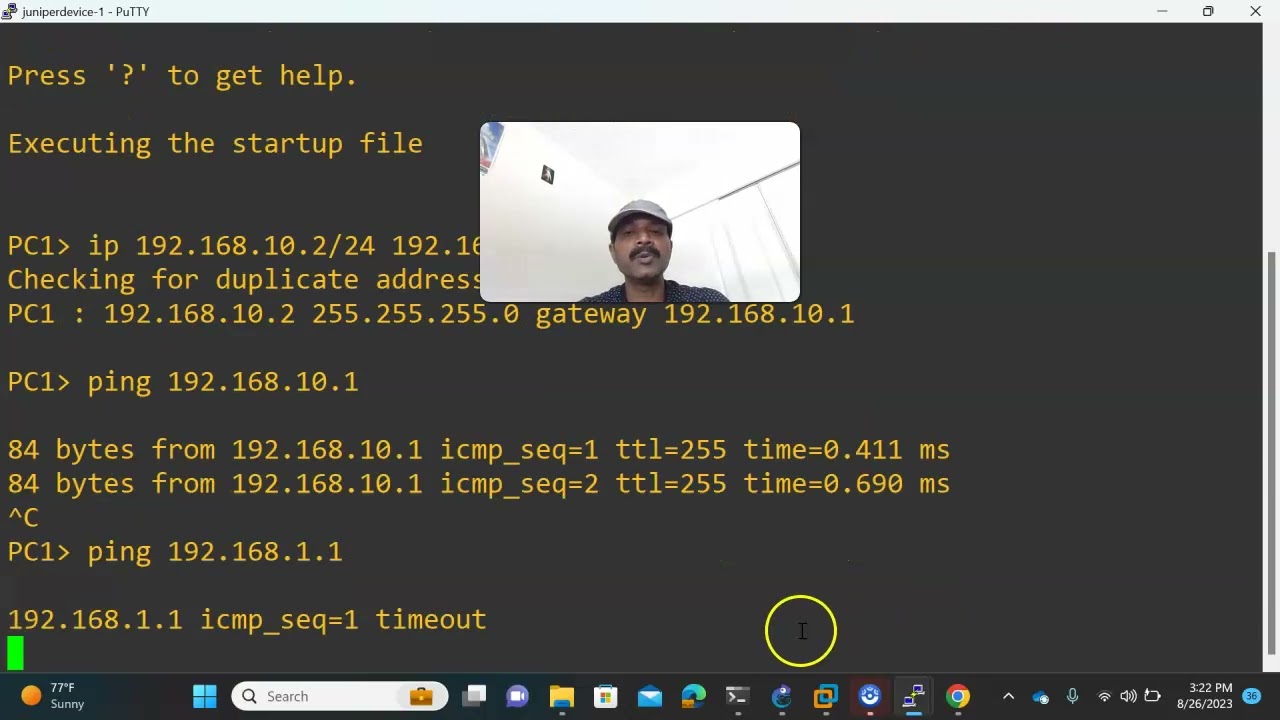The image size is (1280, 720).
Task: Open the Terminal taskbar icon
Action: [x=738, y=696]
